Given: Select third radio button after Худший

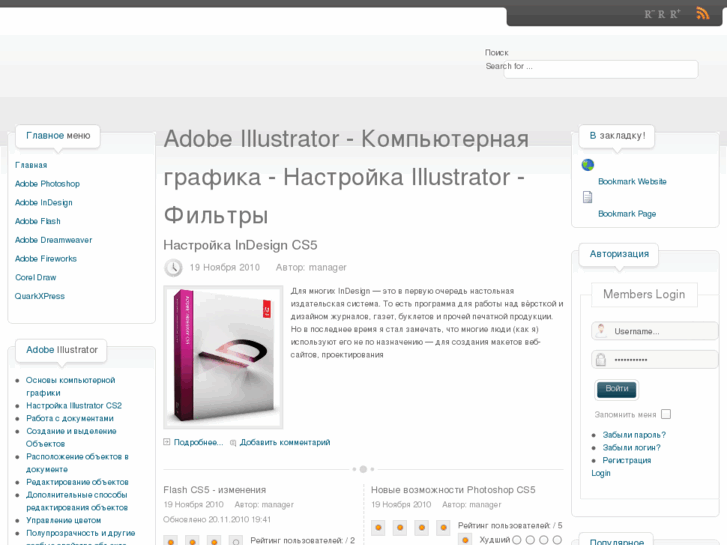Looking at the screenshot, I should click(x=544, y=540).
